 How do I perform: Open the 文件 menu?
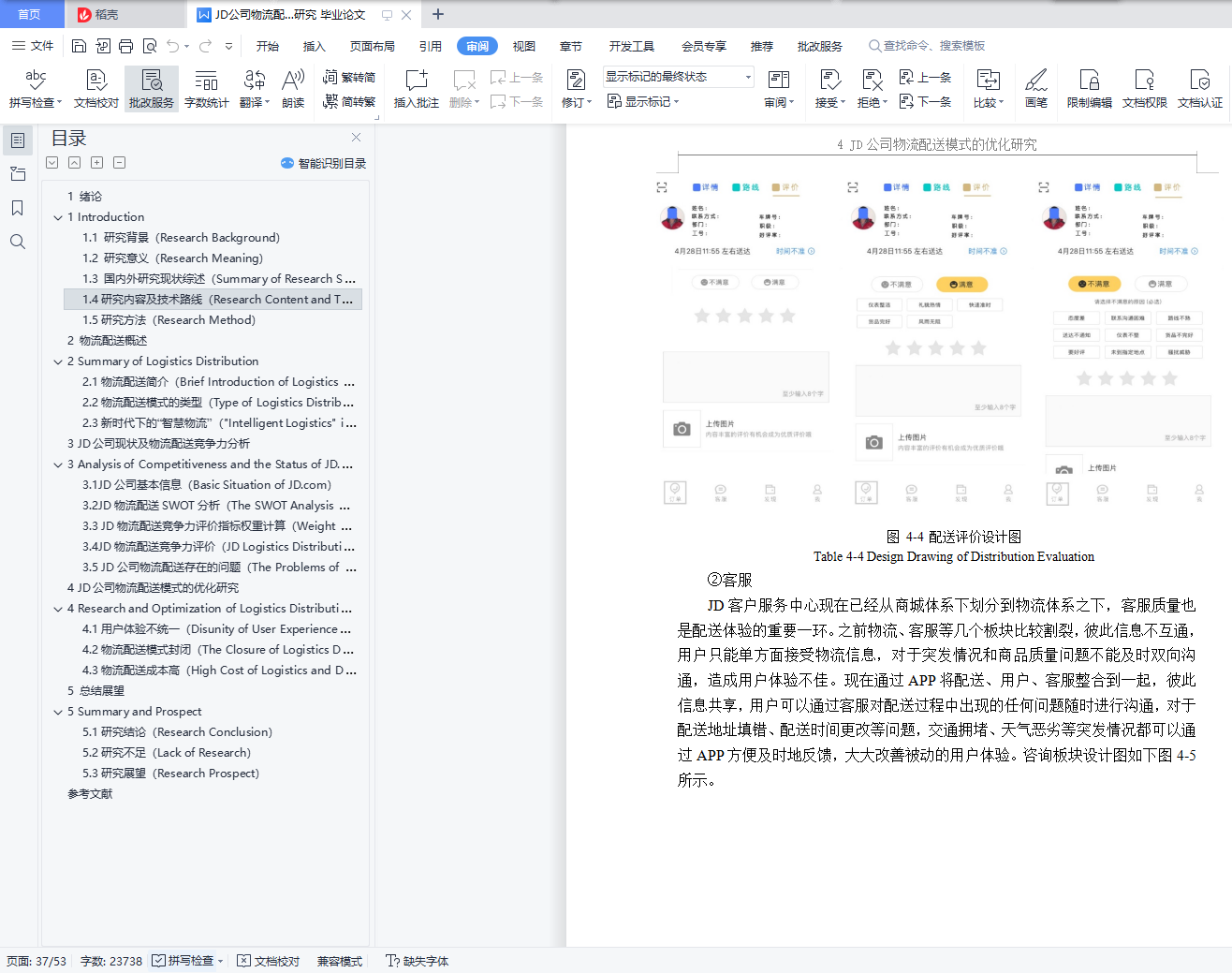pyautogui.click(x=33, y=46)
